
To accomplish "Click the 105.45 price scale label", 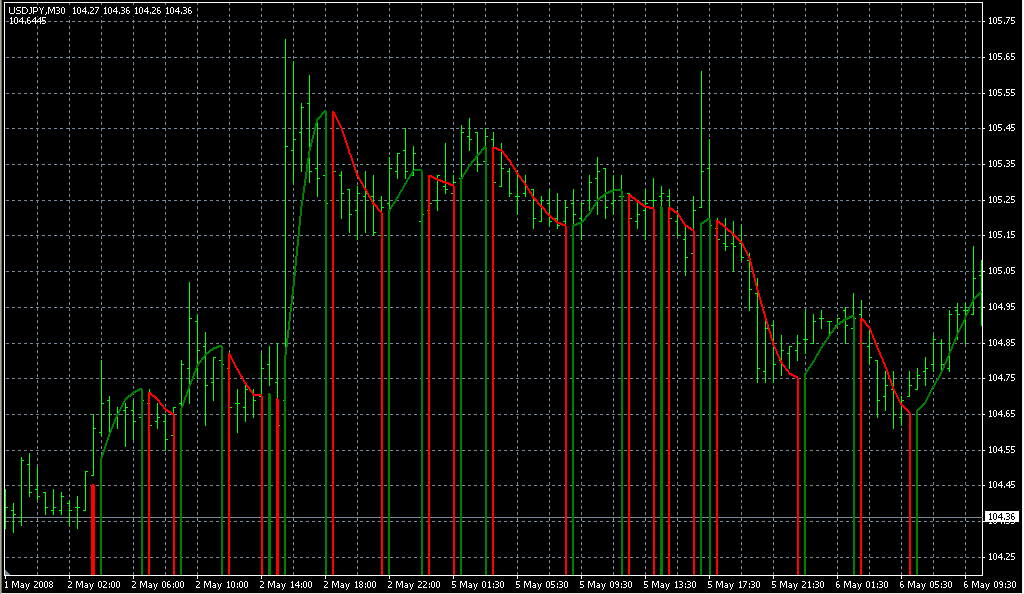I will coord(1000,128).
